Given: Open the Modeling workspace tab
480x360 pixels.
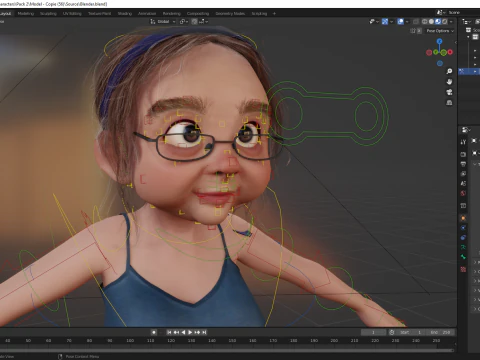Looking at the screenshot, I should coord(26,14).
